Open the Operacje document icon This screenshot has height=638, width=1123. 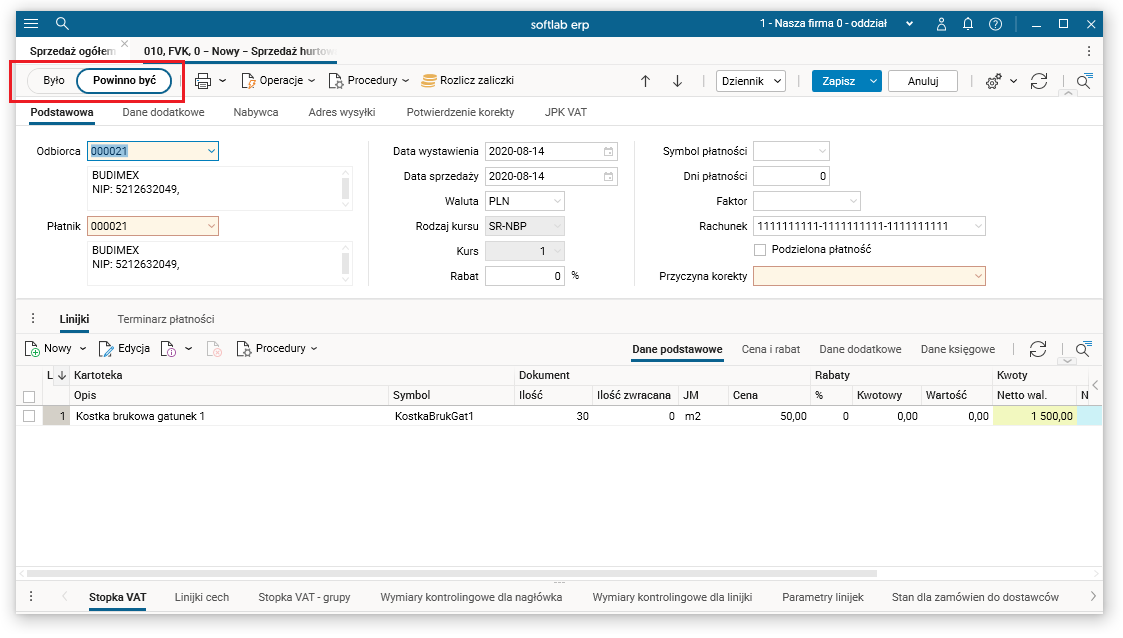[x=249, y=81]
